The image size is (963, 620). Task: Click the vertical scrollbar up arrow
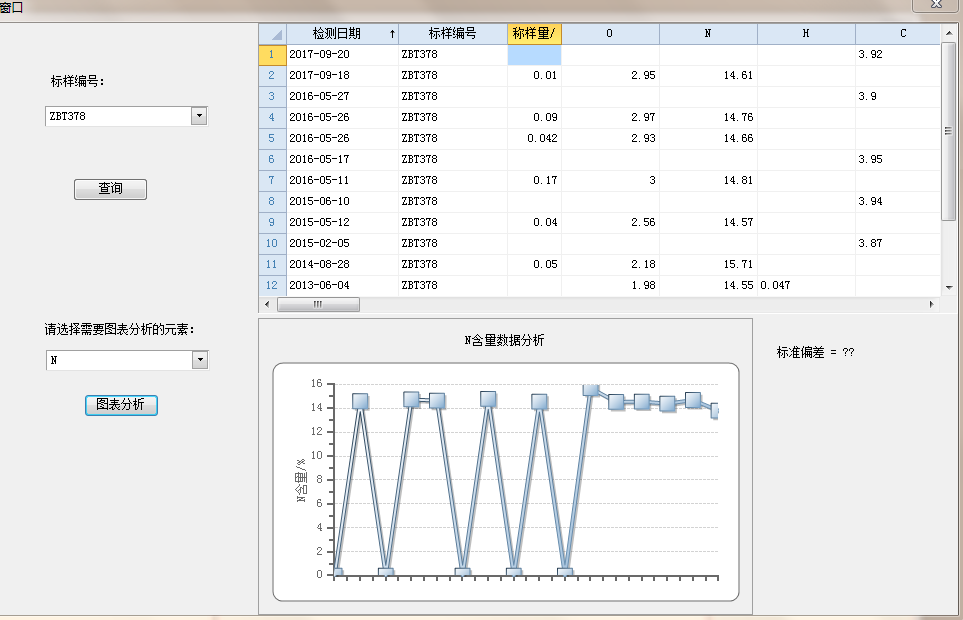coord(949,33)
